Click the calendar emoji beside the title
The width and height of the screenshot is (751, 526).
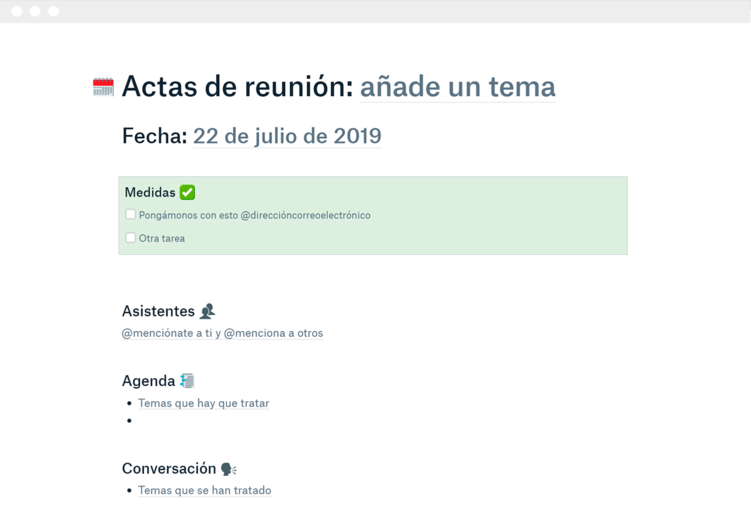point(103,87)
